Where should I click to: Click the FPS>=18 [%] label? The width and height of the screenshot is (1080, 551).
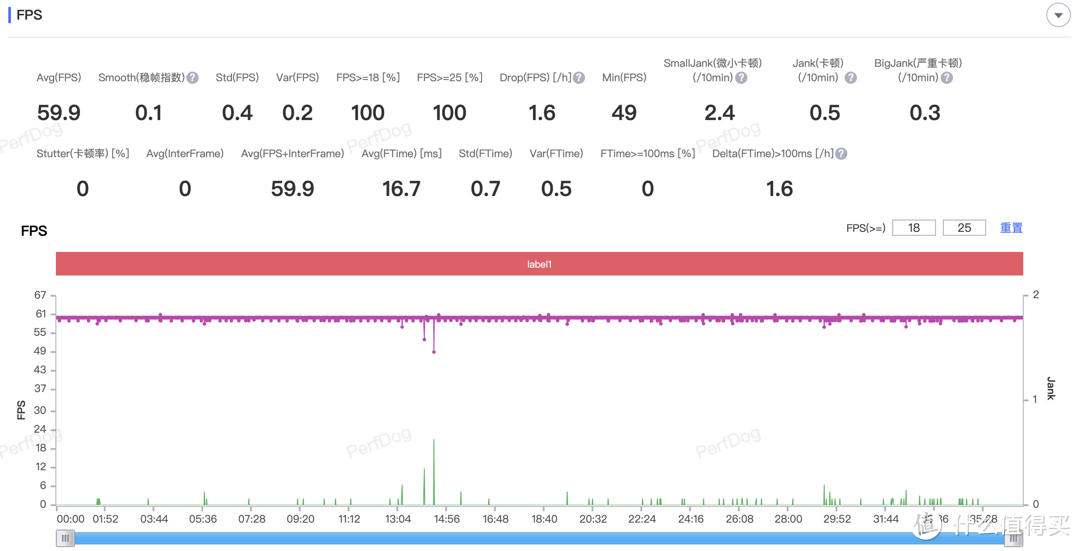368,78
